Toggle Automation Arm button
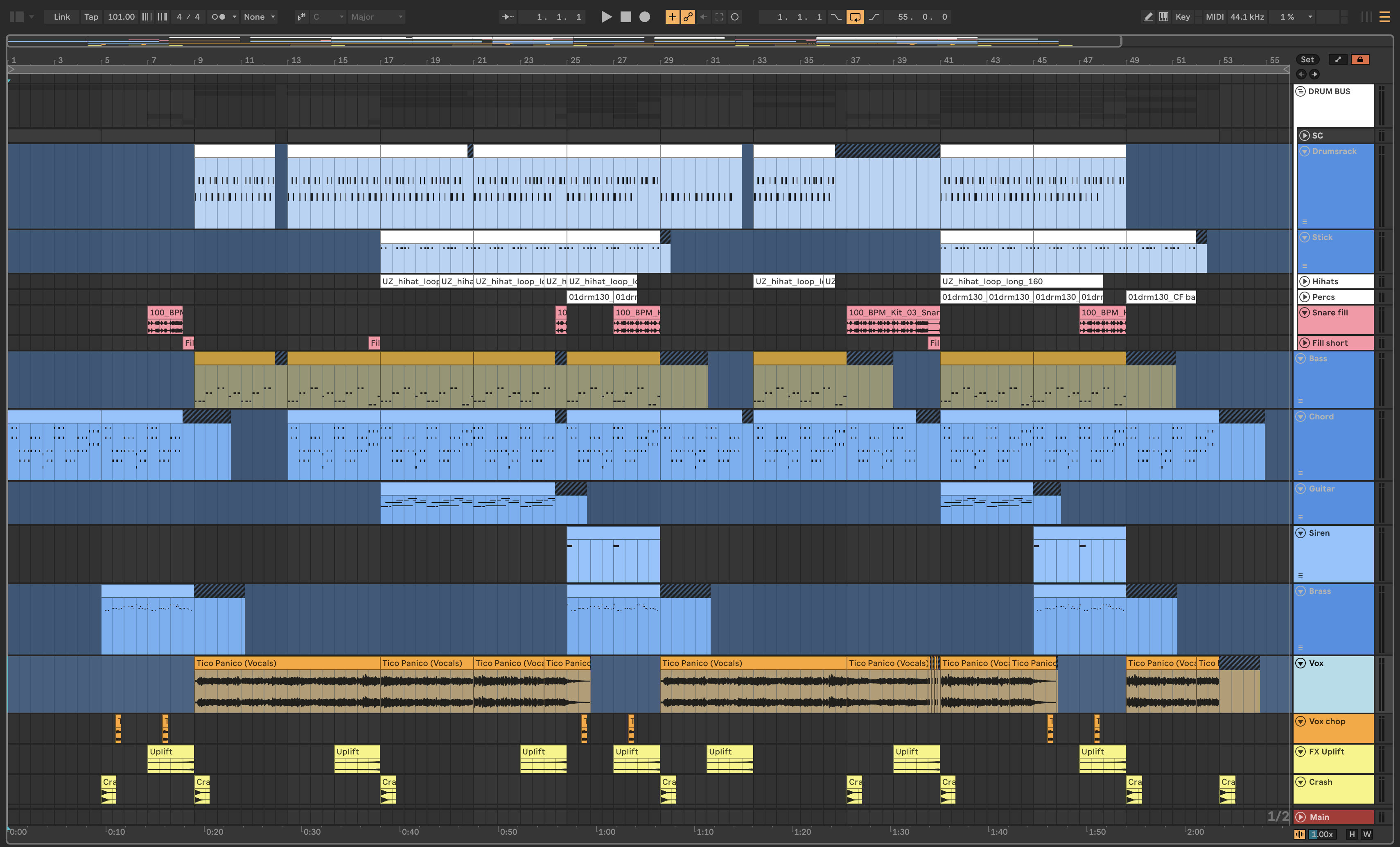1400x847 pixels. point(688,17)
